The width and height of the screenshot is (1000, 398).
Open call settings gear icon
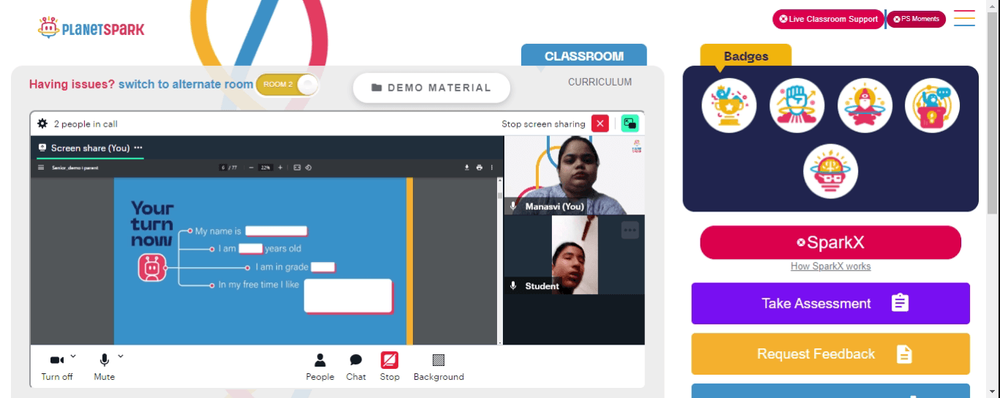(x=43, y=124)
